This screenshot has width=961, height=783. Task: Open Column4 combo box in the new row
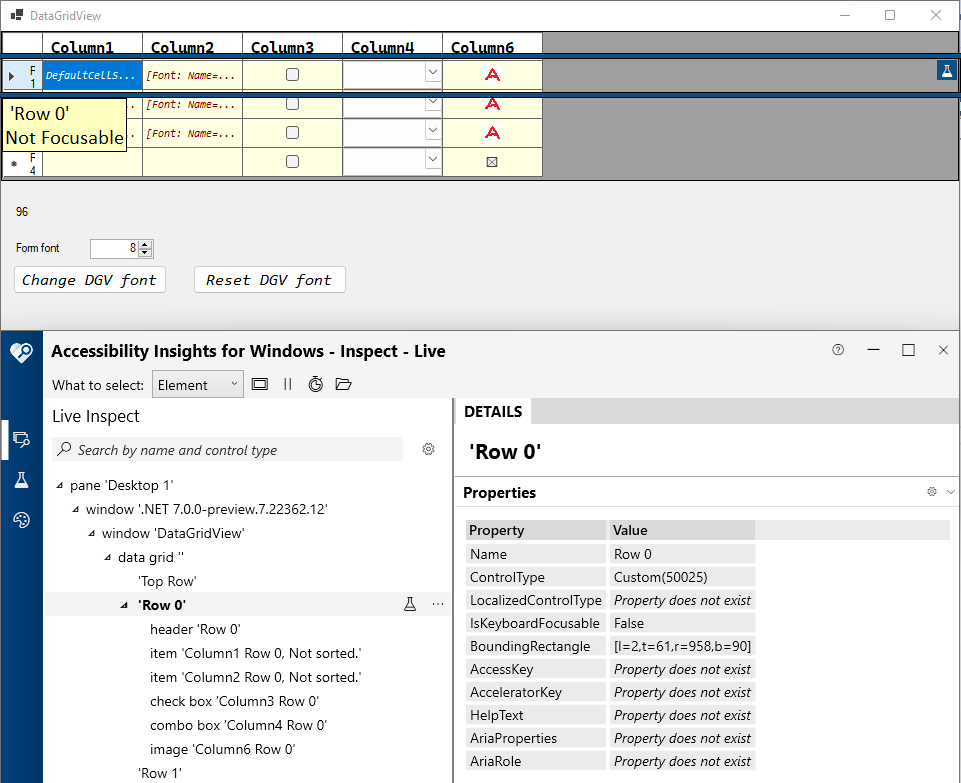(433, 159)
